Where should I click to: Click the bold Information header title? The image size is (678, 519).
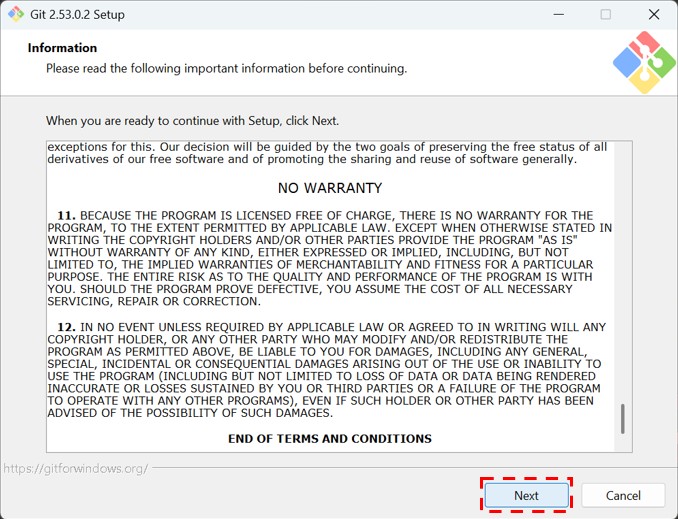[62, 48]
